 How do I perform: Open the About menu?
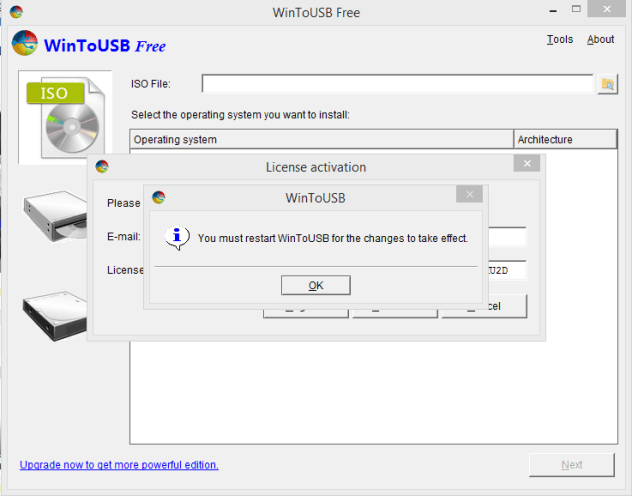(600, 39)
